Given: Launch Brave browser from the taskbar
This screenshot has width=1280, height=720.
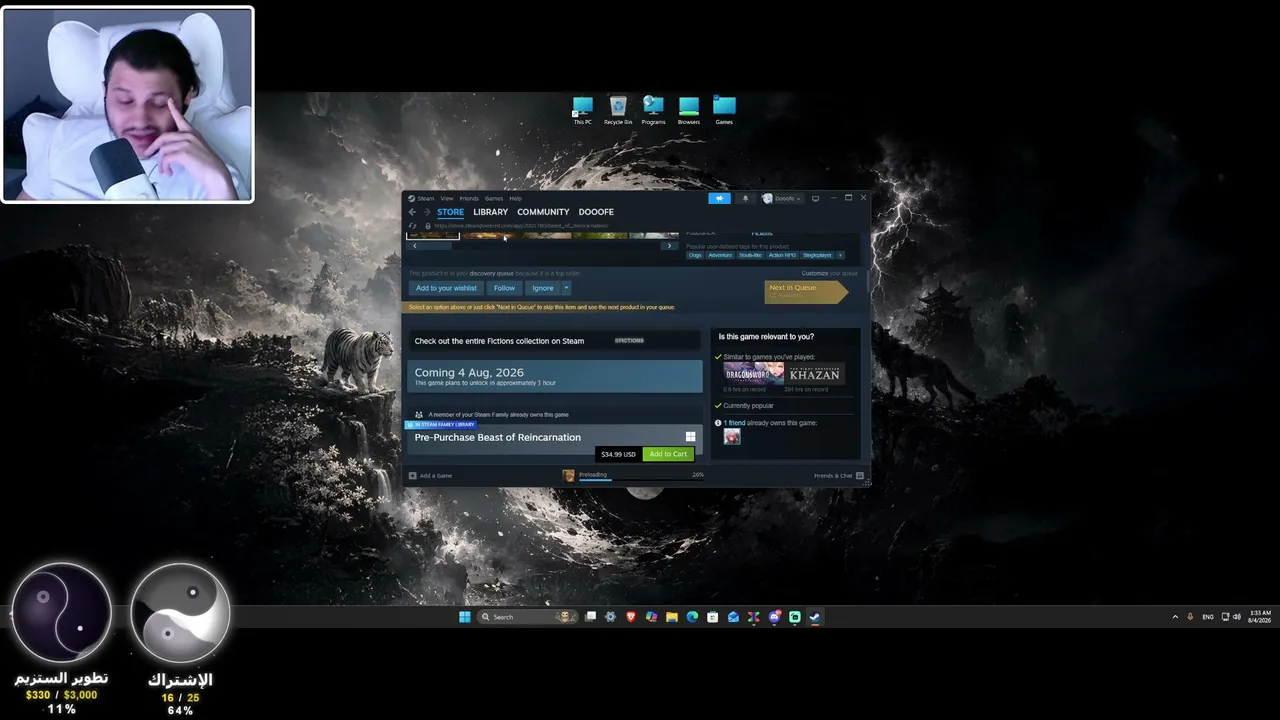Looking at the screenshot, I should point(631,617).
